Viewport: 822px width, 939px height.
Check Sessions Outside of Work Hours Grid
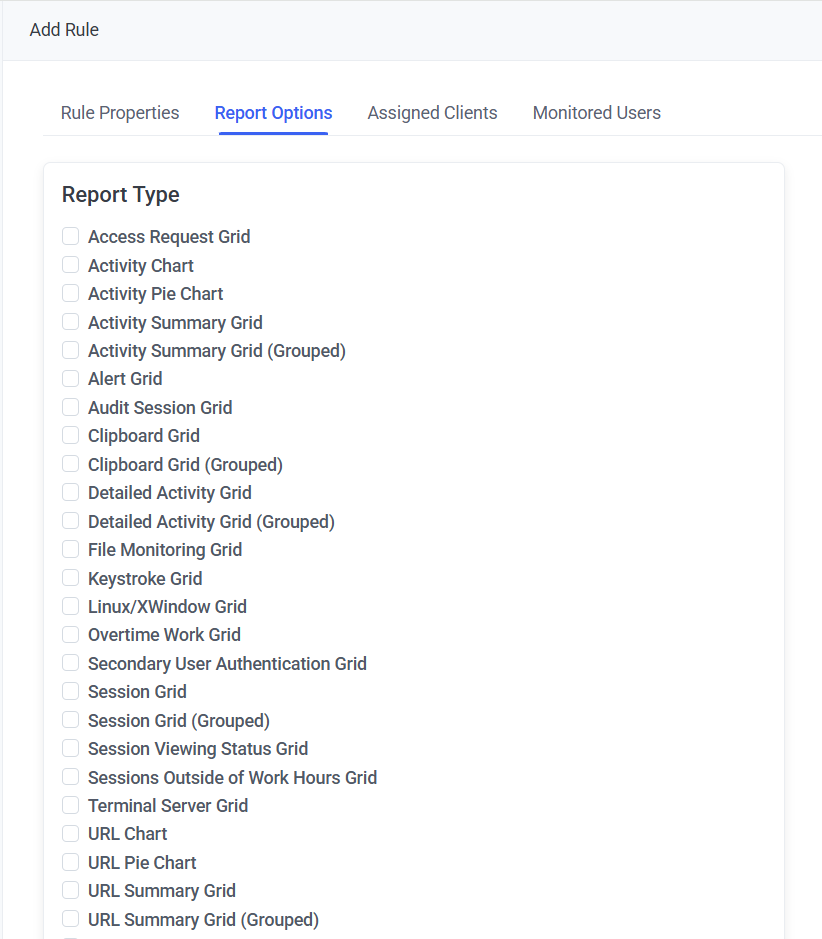[x=71, y=777]
